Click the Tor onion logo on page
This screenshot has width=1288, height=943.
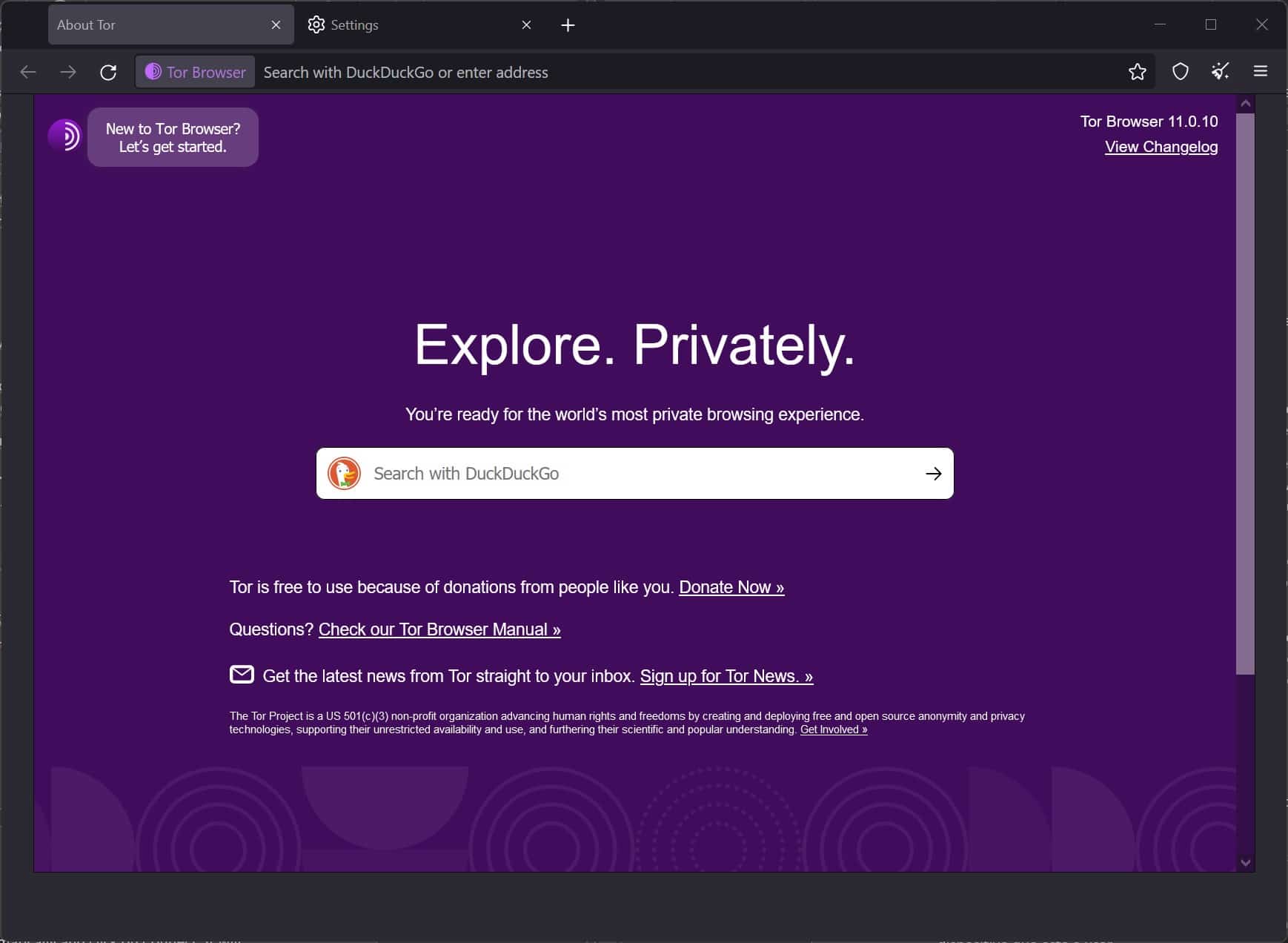pyautogui.click(x=64, y=136)
